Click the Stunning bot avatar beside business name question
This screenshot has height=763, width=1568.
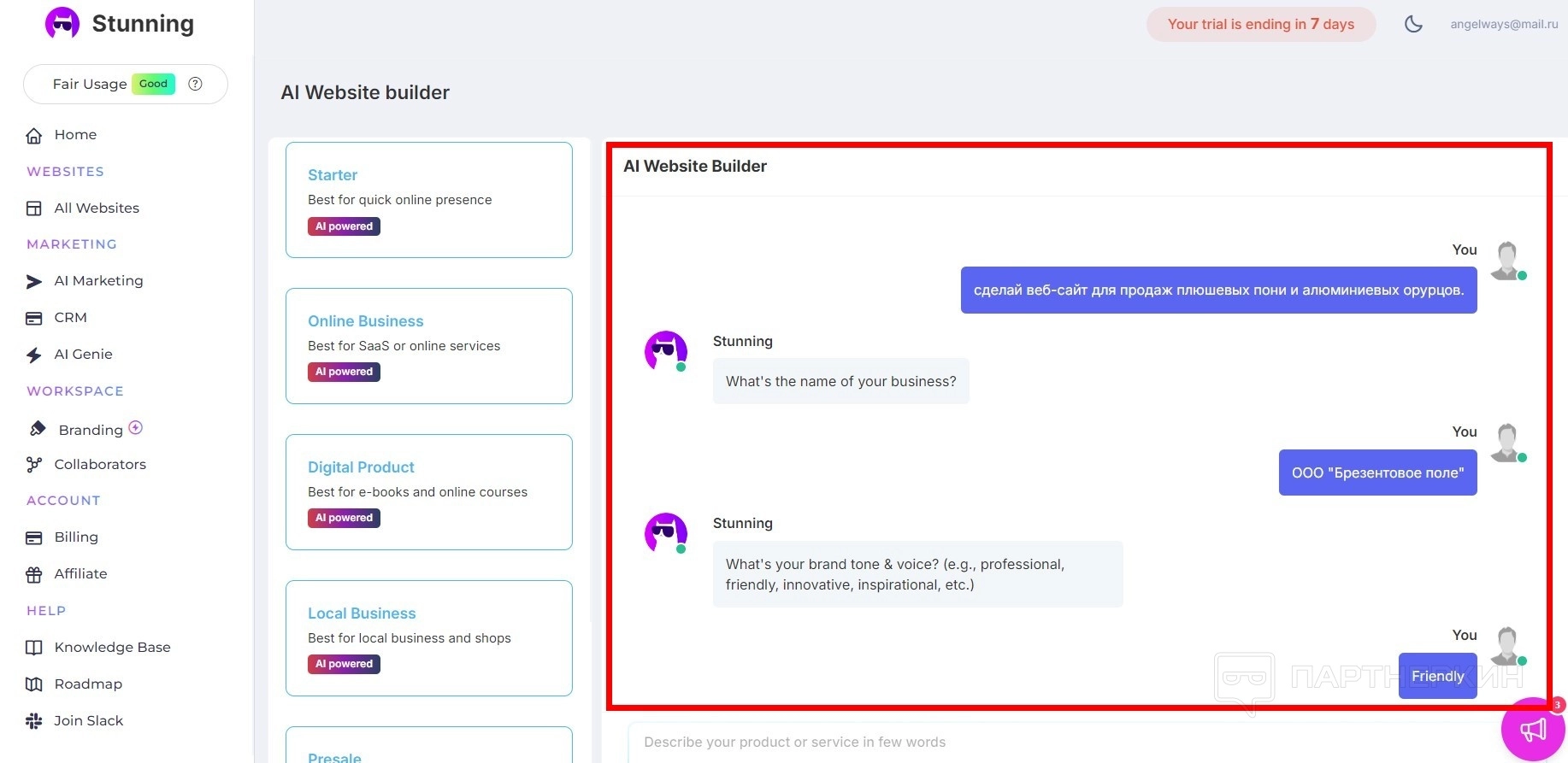666,351
